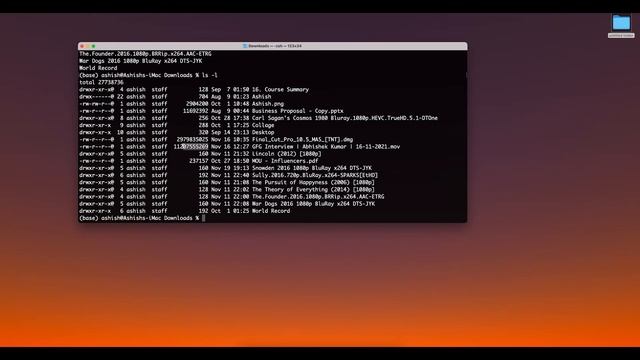Viewport: 640px width, 360px height.
Task: Click the highlighted file size '11207555269'
Action: 191,147
